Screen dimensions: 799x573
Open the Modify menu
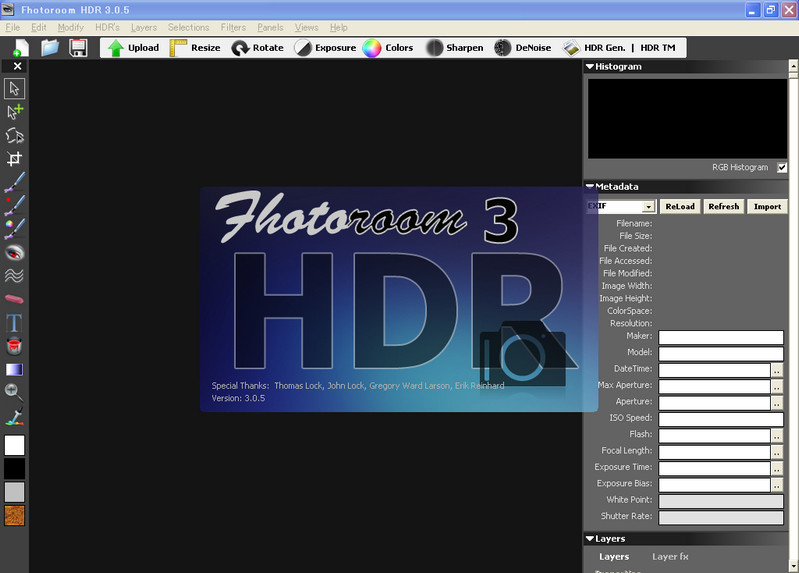[70, 28]
